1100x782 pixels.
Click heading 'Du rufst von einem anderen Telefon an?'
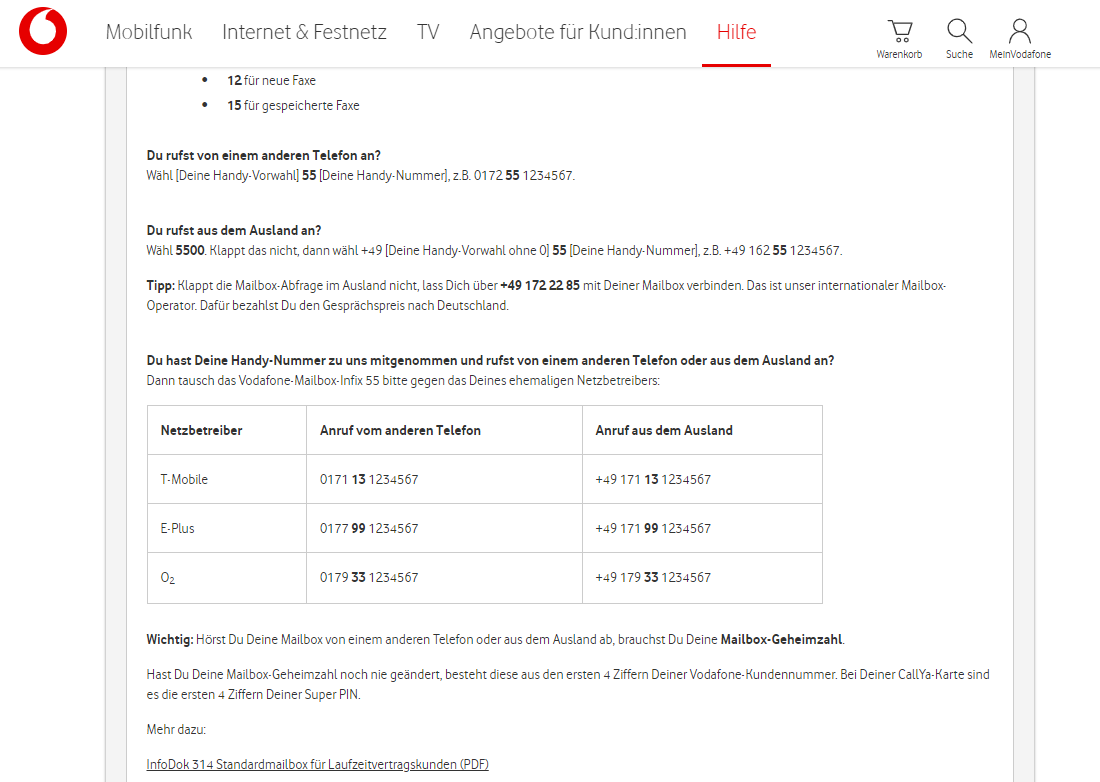pyautogui.click(x=264, y=156)
